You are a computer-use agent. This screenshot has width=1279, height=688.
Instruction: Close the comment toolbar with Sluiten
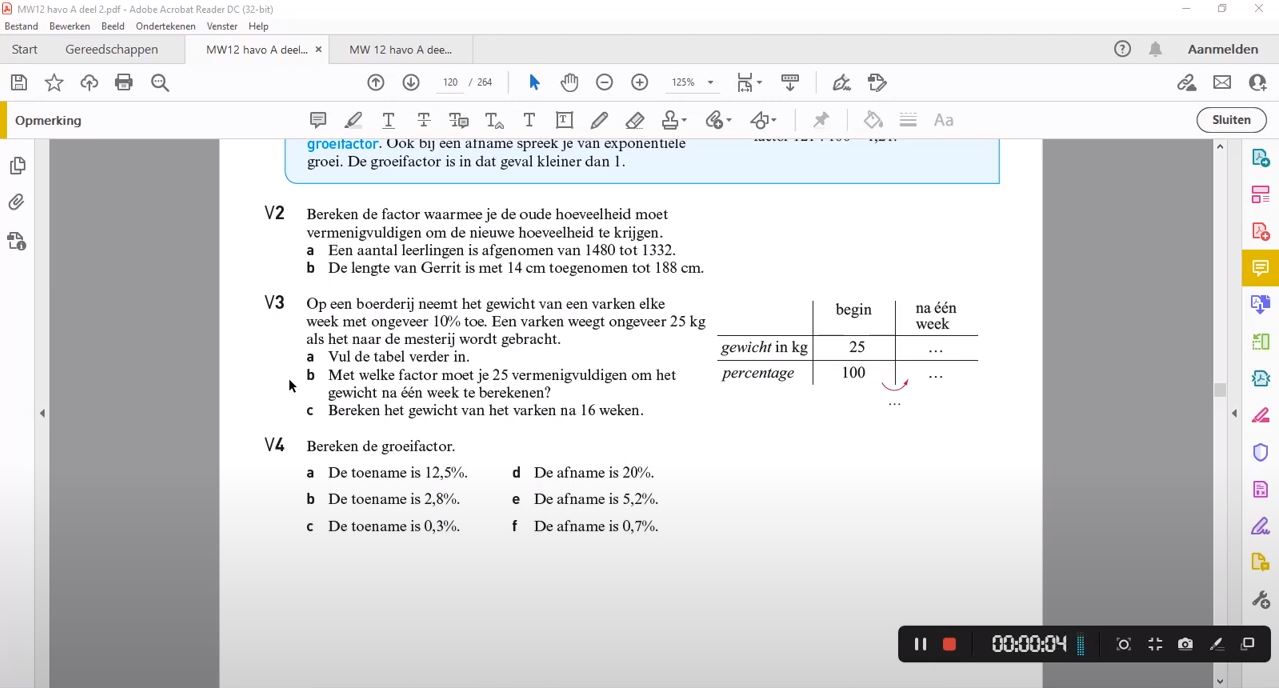coord(1231,120)
